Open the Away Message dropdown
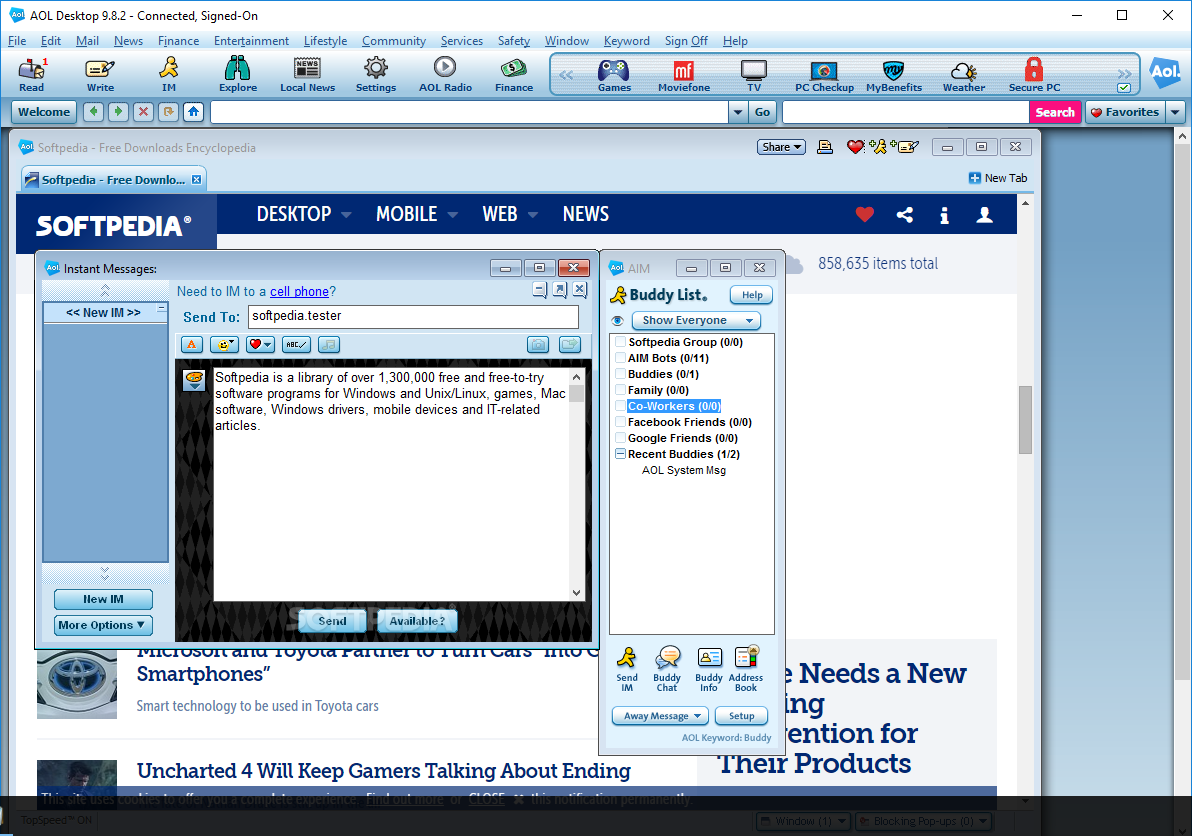1192x836 pixels. tap(659, 715)
